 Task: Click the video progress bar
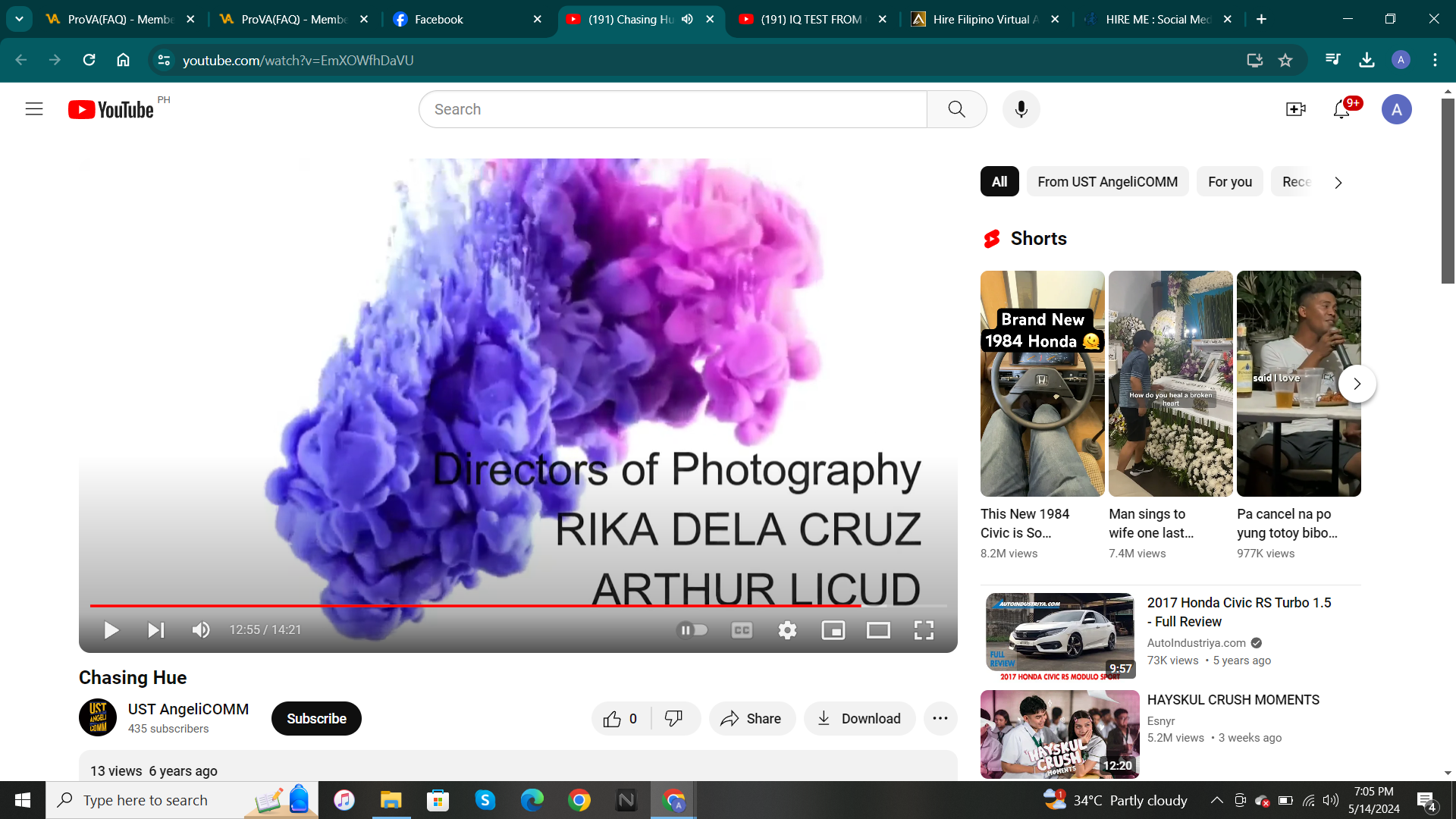point(518,606)
